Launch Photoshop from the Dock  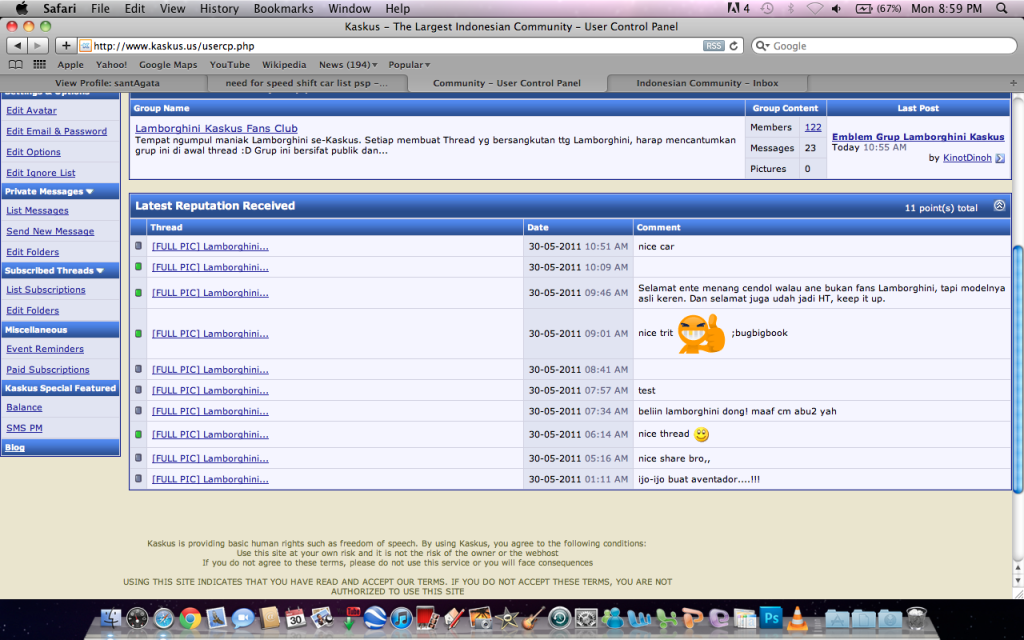(771, 618)
